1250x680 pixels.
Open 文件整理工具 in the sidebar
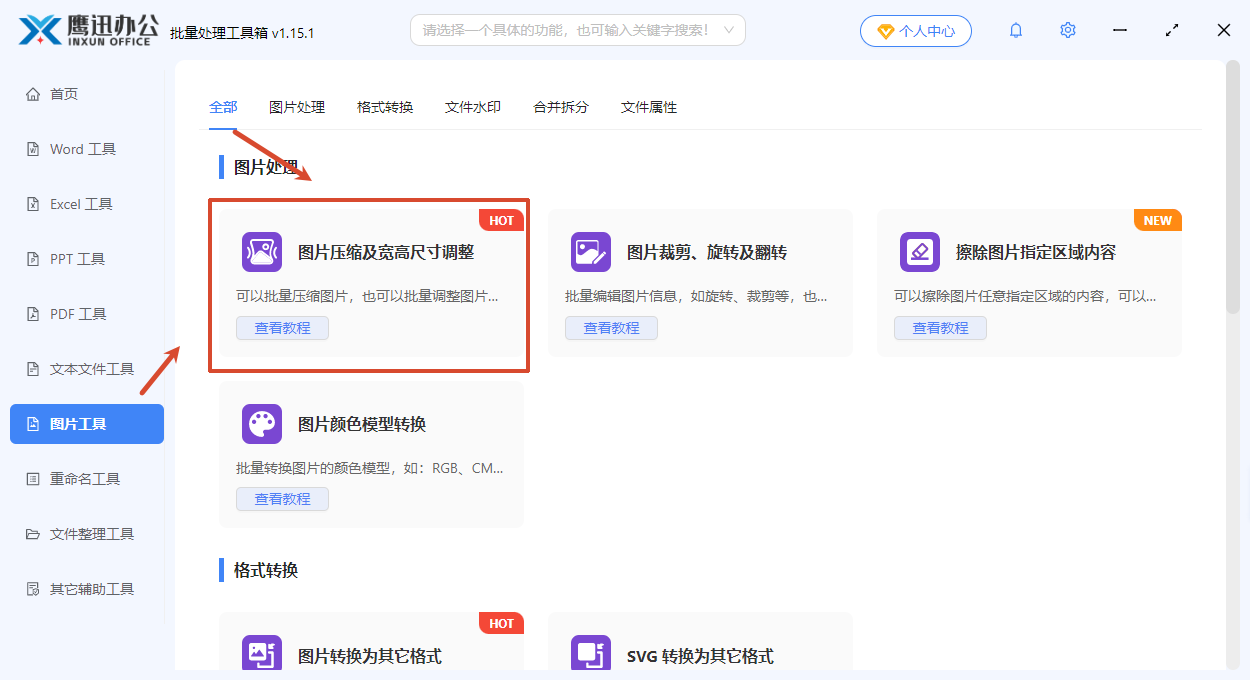87,534
